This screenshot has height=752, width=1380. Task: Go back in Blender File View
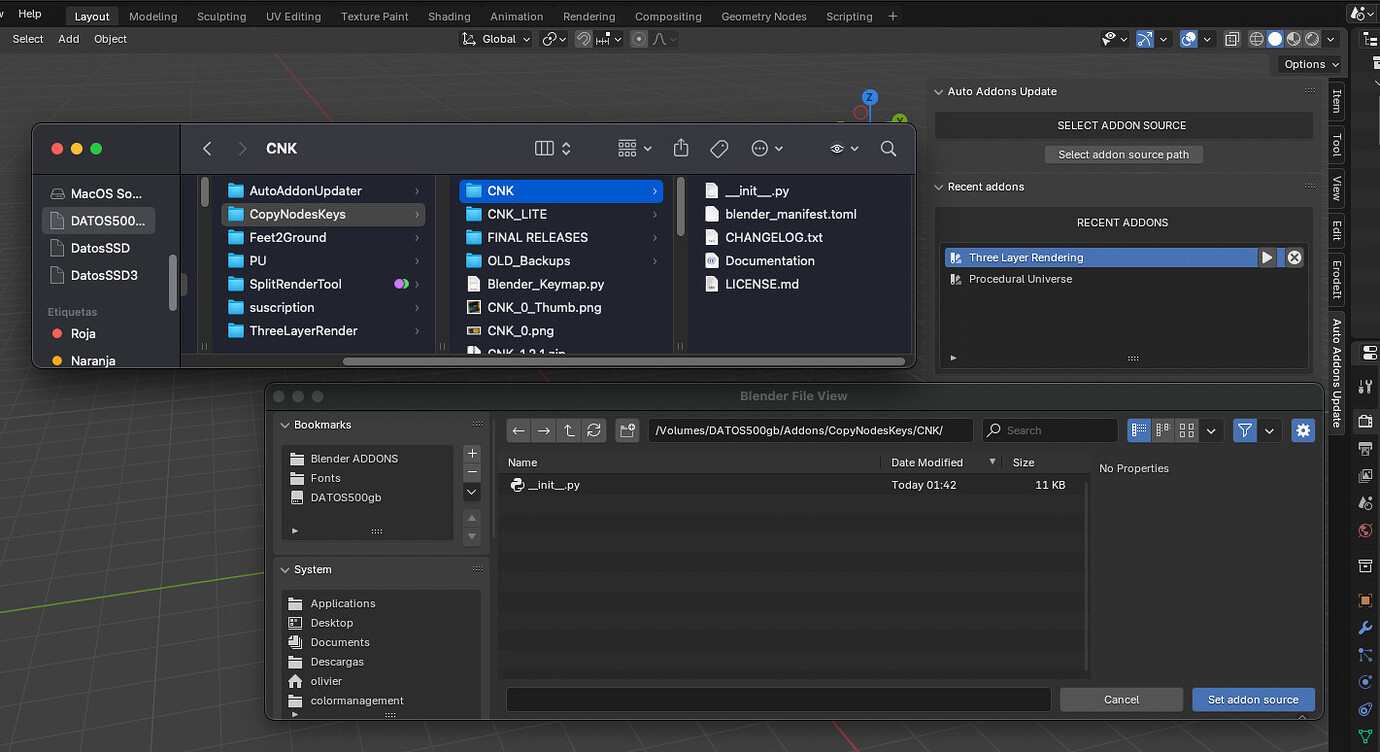(518, 430)
